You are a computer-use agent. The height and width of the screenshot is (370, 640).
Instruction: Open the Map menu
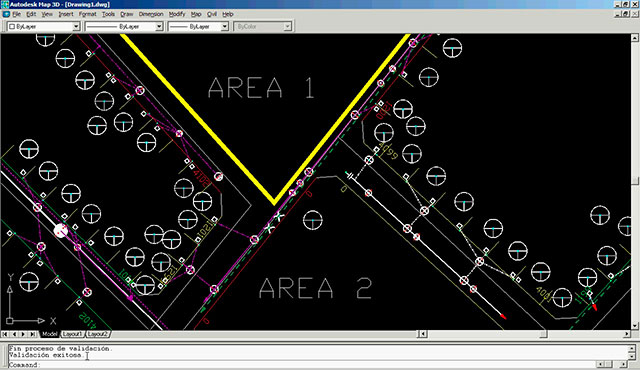(196, 14)
